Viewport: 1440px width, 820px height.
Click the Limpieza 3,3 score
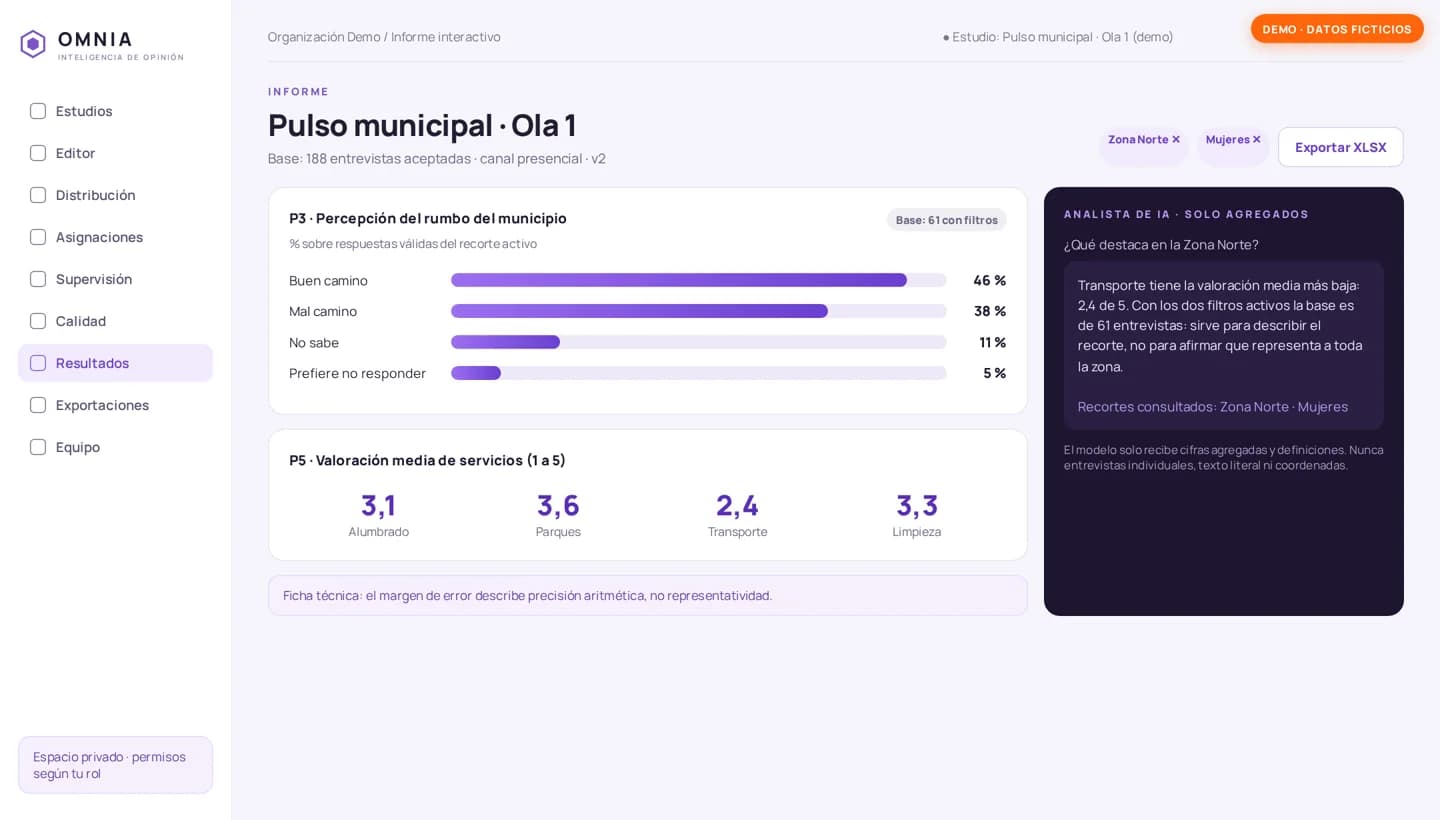(917, 514)
